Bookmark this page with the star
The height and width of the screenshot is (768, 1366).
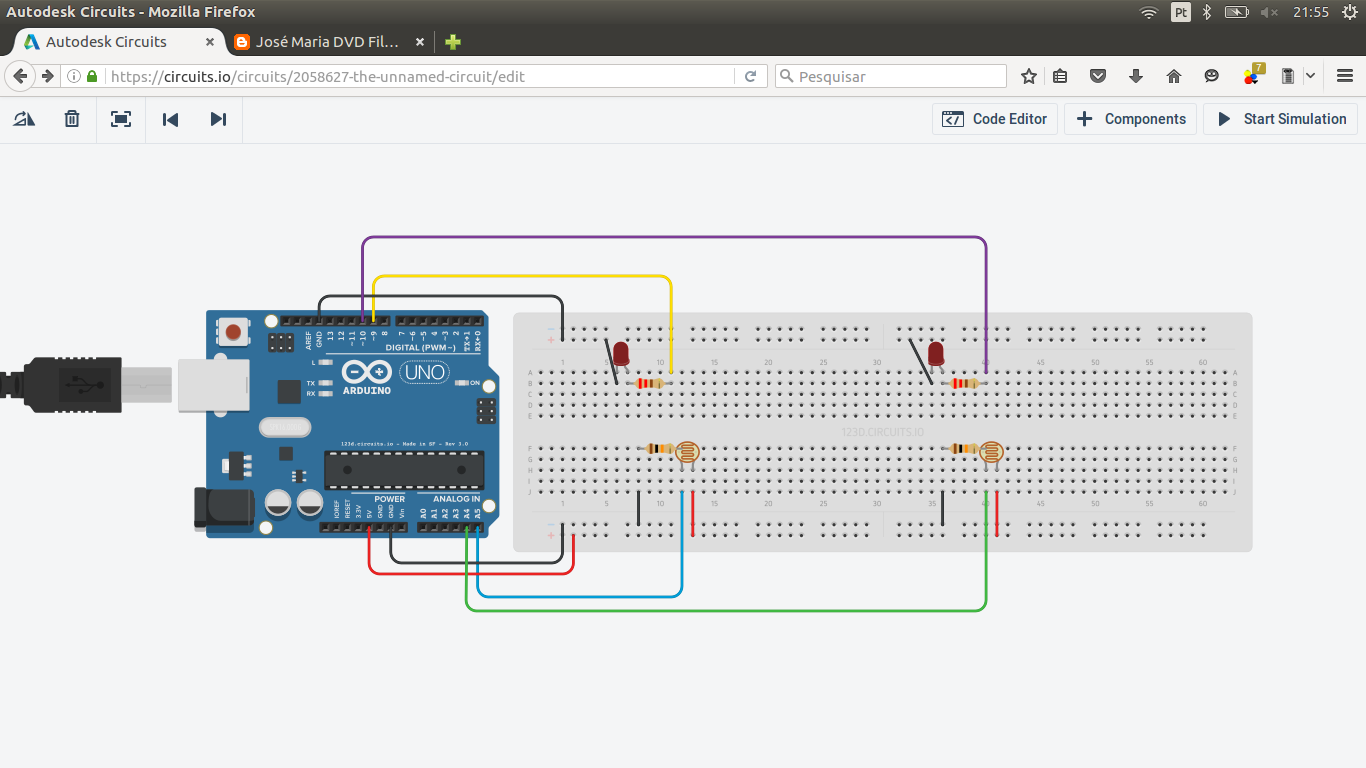coord(1029,76)
